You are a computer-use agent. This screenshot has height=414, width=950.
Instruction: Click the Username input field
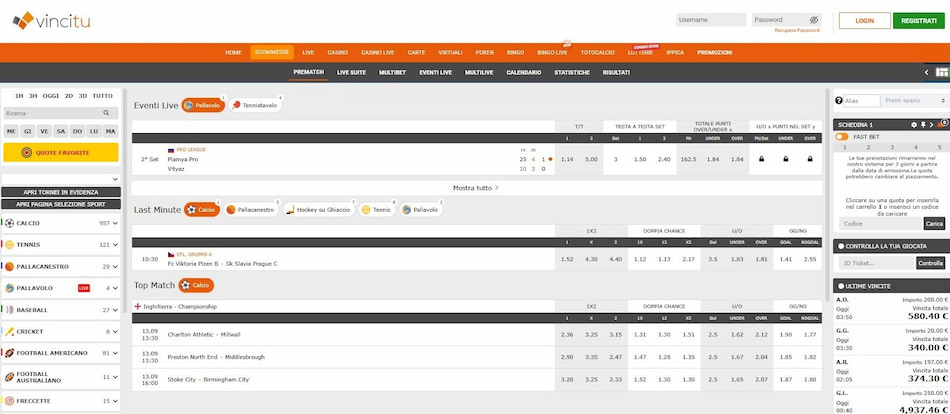711,19
